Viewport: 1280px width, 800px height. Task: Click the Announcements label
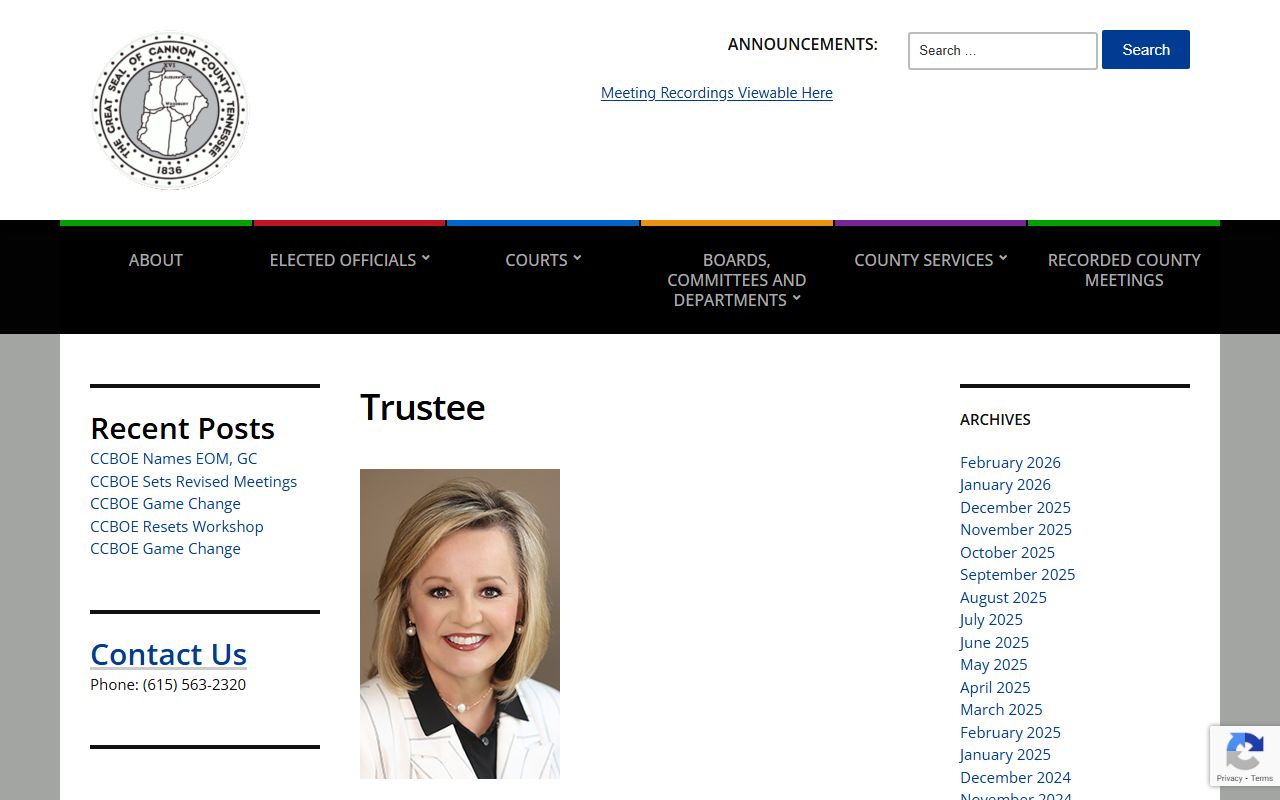pos(803,44)
